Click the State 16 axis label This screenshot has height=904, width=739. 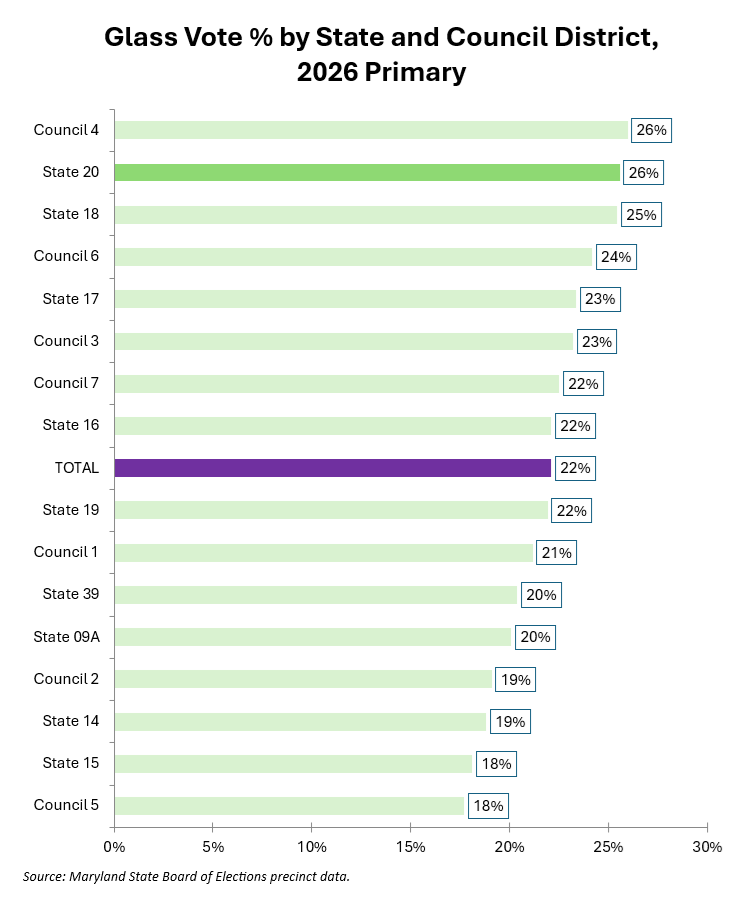coord(71,425)
